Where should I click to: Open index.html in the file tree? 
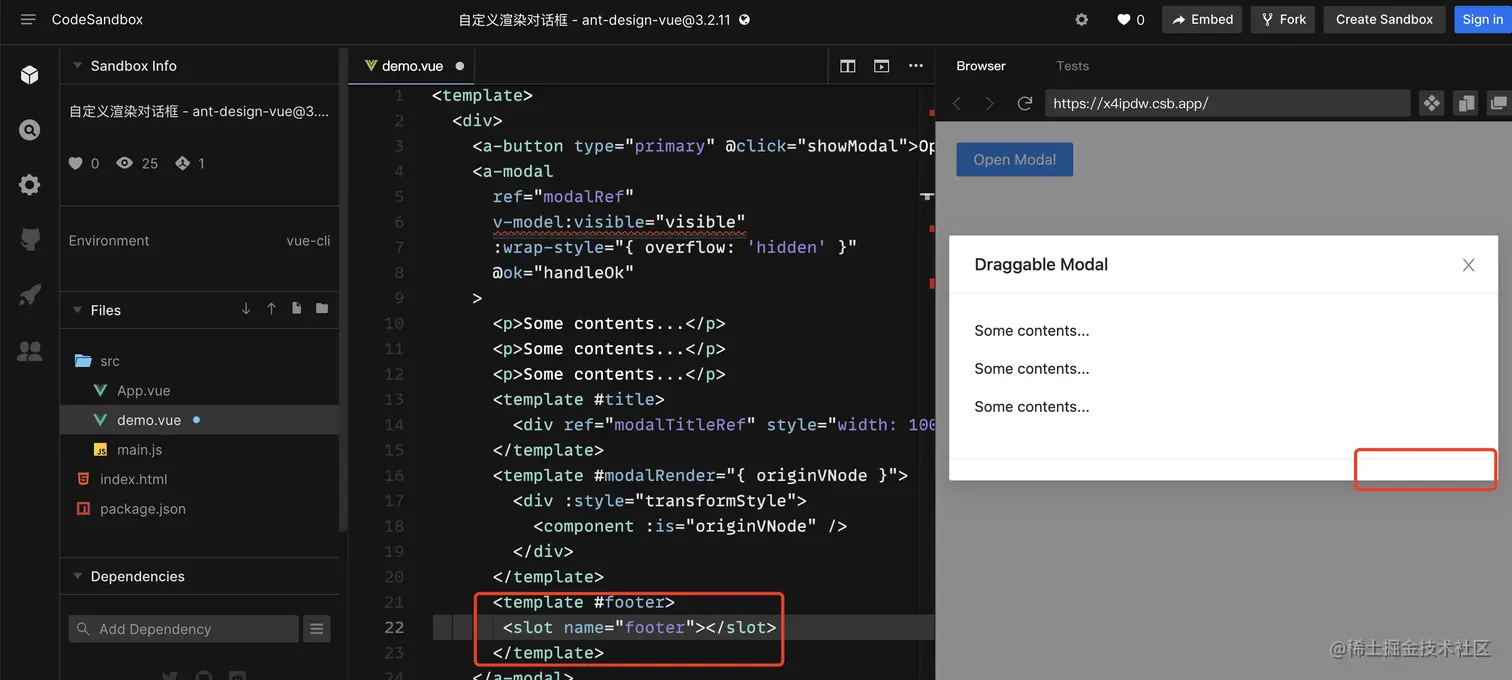200,479
